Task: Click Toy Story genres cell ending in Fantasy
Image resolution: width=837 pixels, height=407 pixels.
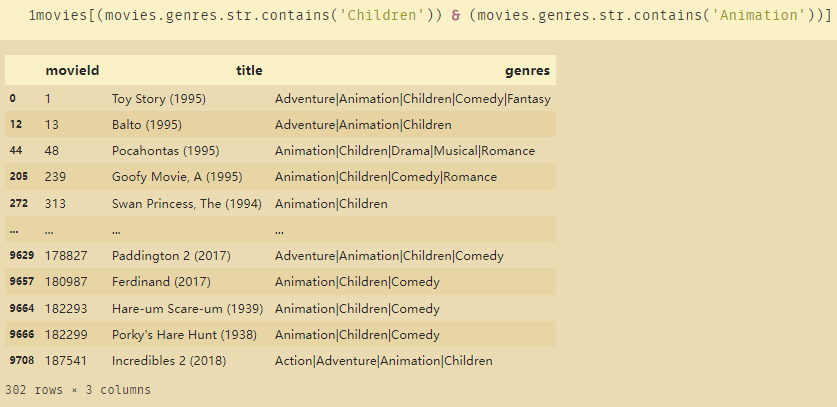Action: (413, 99)
